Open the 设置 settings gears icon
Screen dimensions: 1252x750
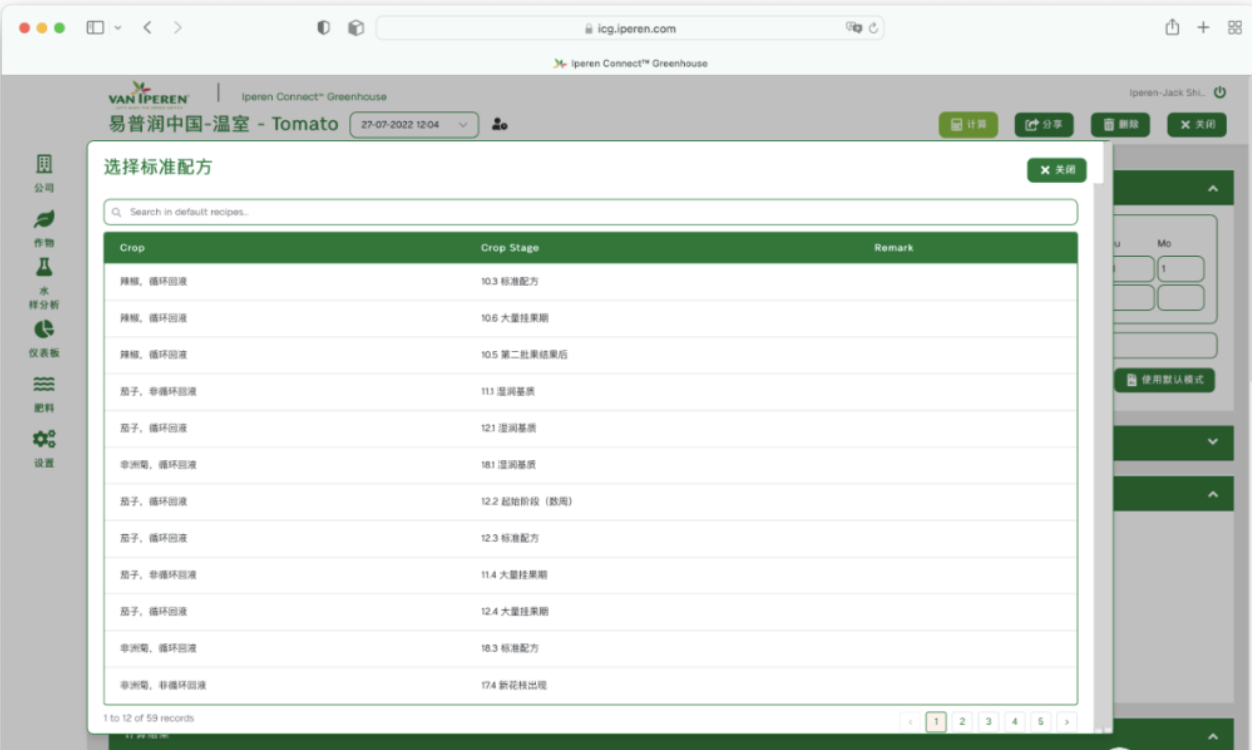[x=44, y=439]
